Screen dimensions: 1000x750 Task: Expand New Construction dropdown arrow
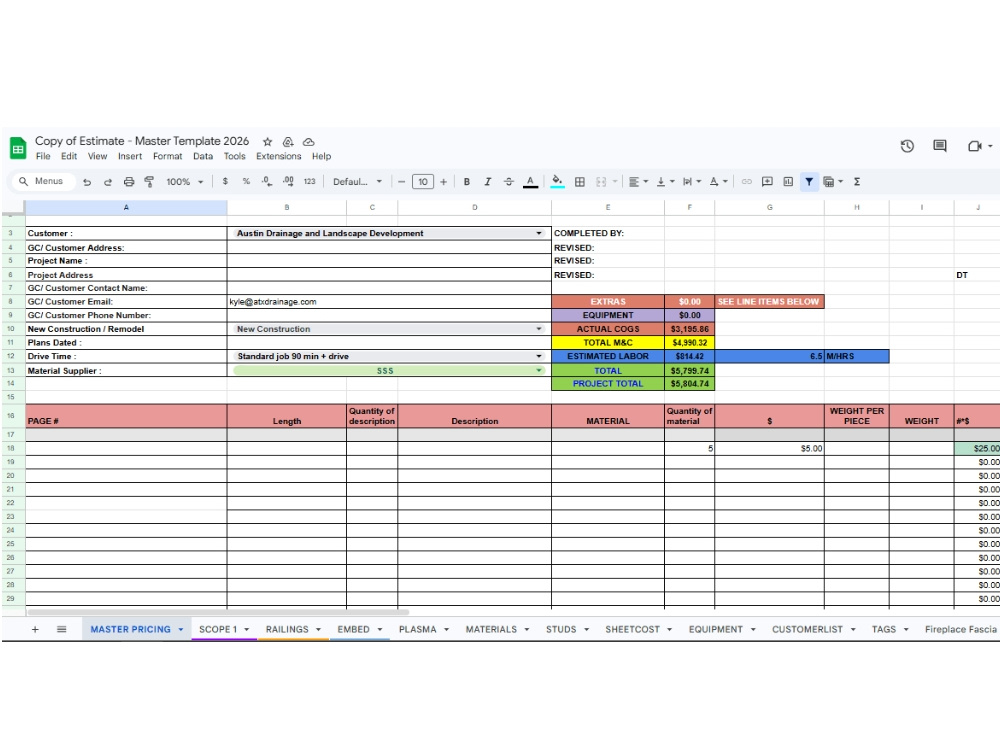click(539, 329)
